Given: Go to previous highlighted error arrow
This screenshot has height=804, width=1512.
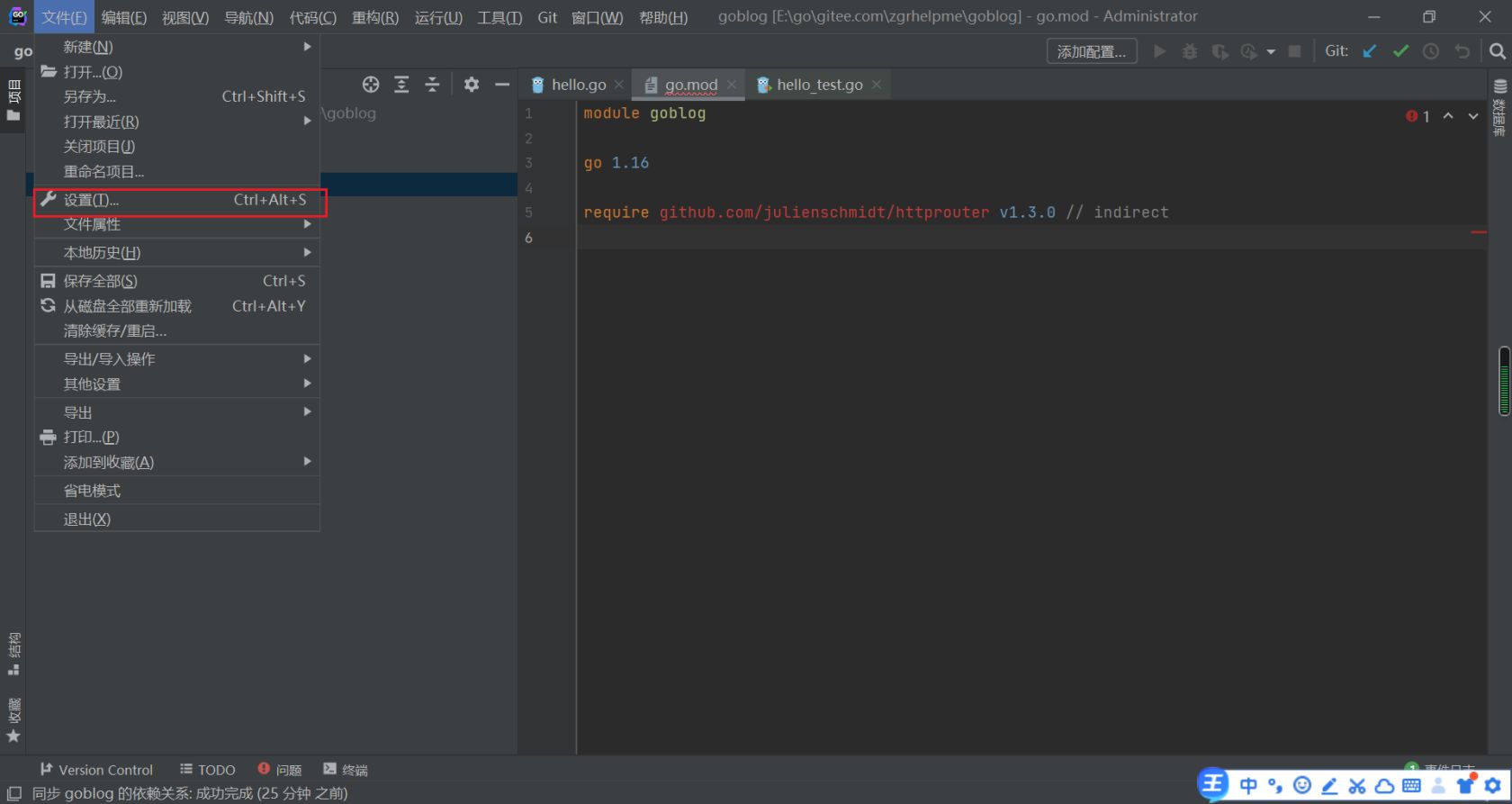Looking at the screenshot, I should click(x=1448, y=116).
